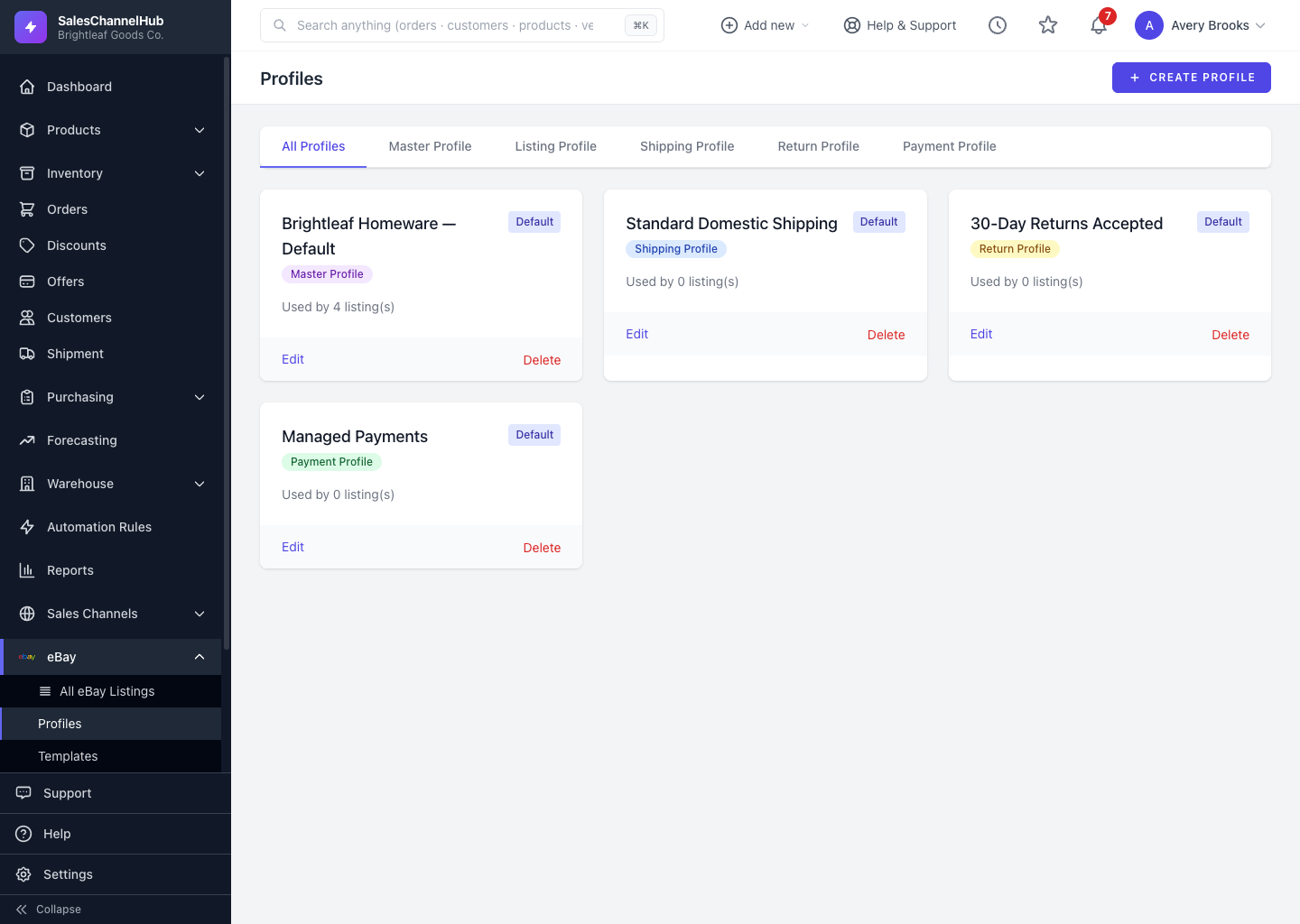The width and height of the screenshot is (1300, 924).
Task: Click the Sales Channels globe icon
Action: click(x=27, y=614)
